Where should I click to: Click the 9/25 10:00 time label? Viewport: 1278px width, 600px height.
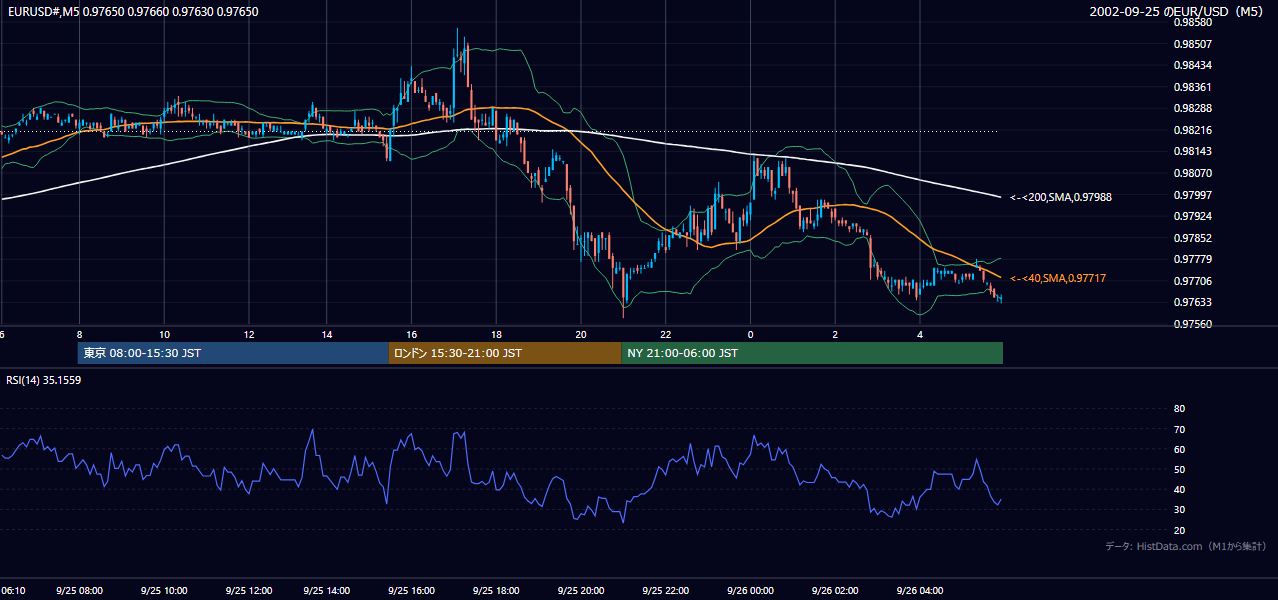[164, 591]
